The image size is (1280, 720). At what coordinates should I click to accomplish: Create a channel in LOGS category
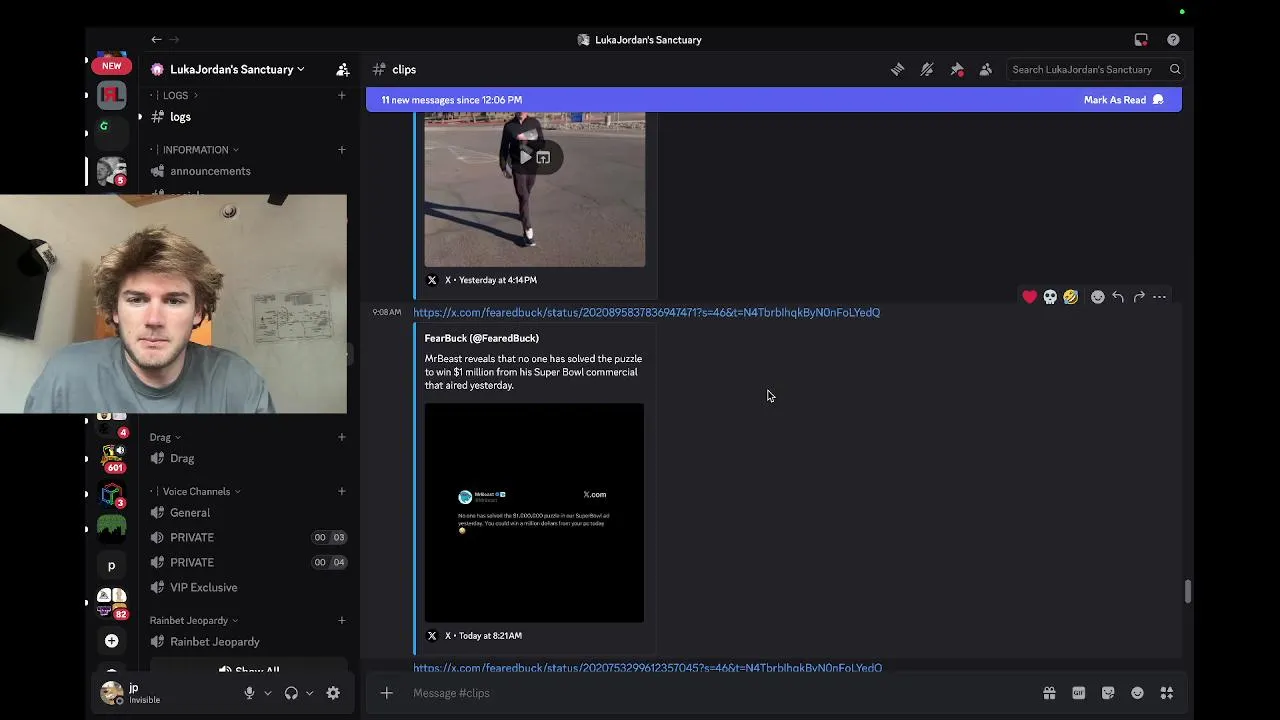[341, 95]
